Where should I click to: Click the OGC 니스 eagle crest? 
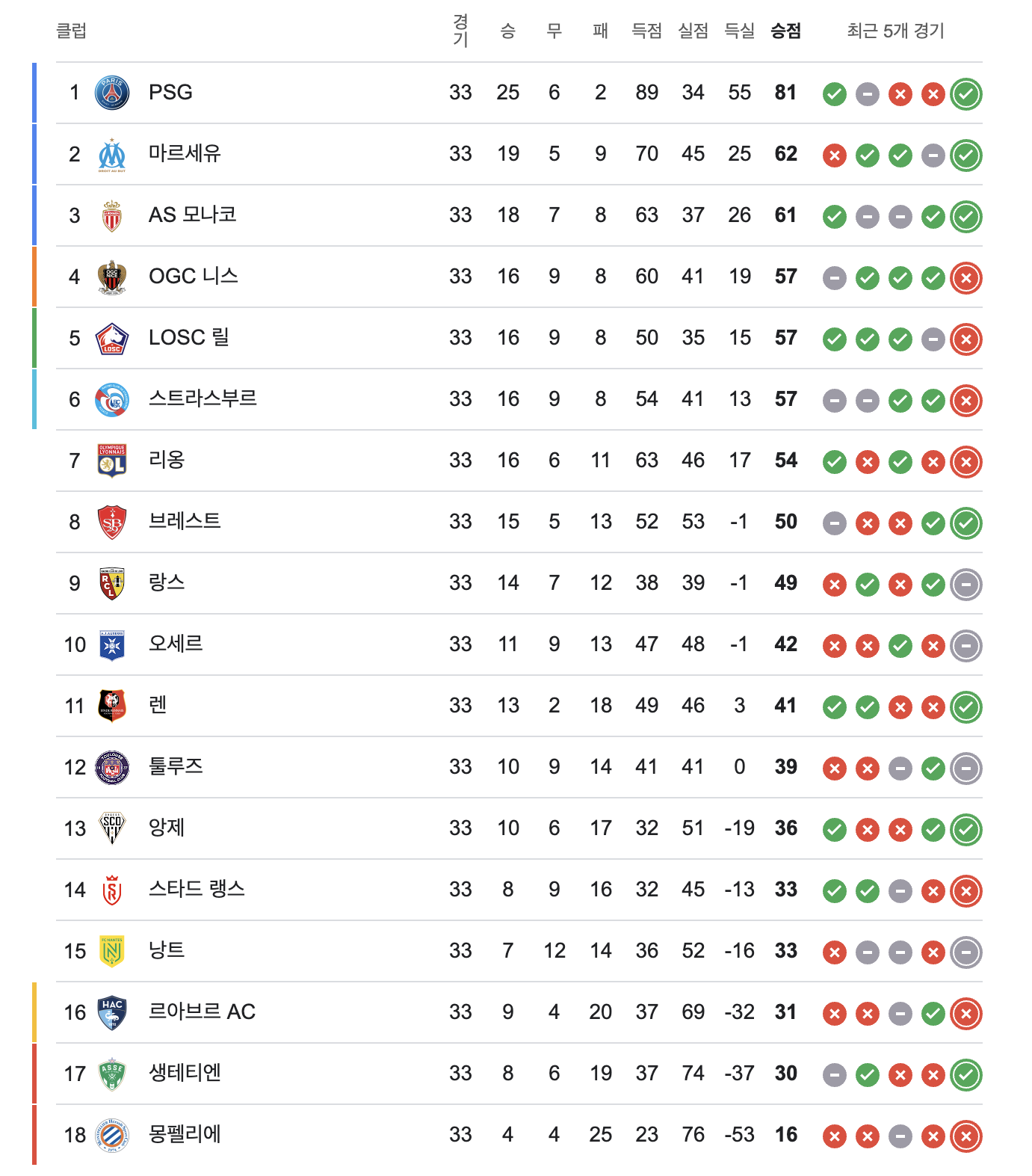tap(112, 277)
